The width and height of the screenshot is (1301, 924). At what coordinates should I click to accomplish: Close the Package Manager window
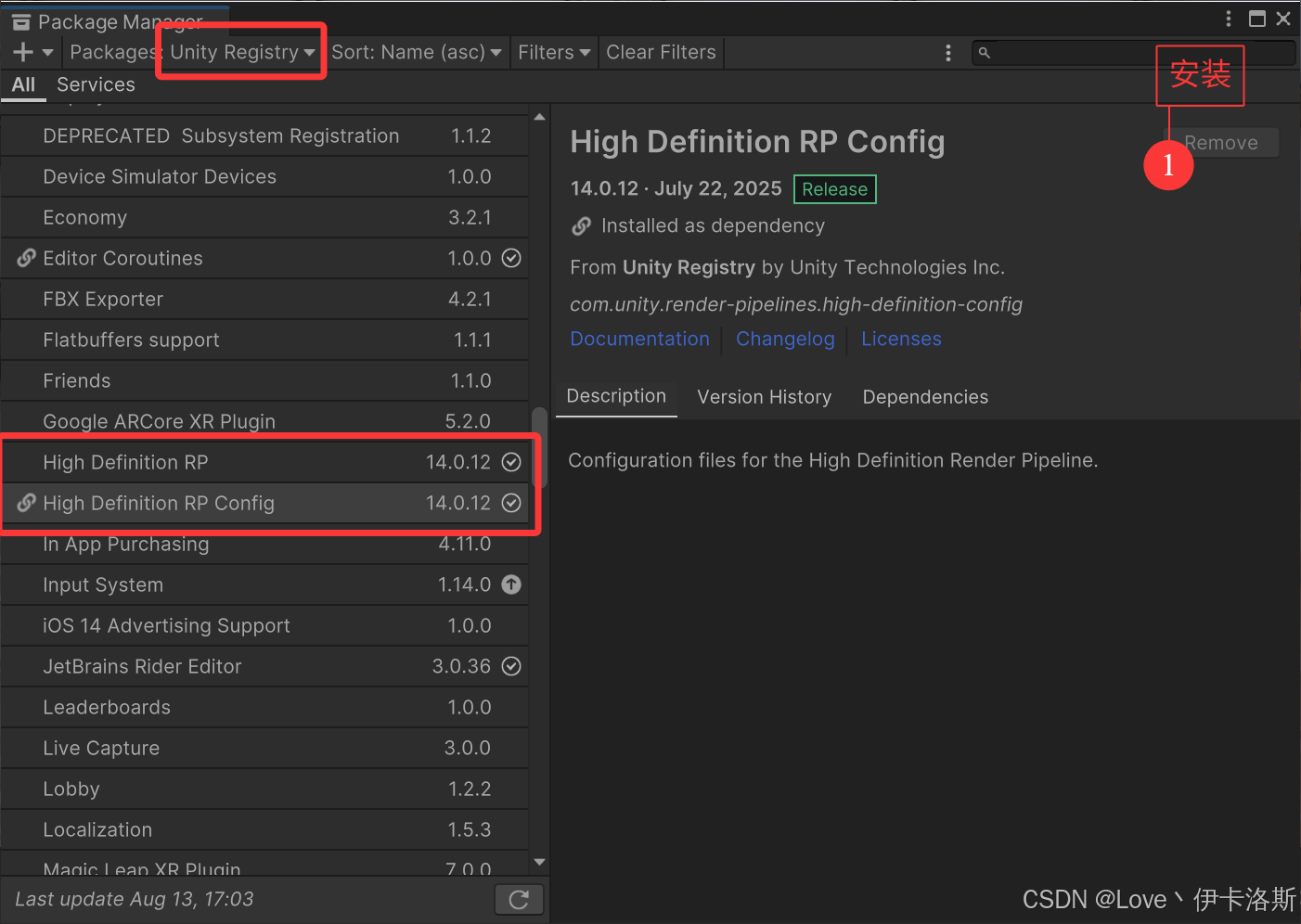(x=1283, y=19)
